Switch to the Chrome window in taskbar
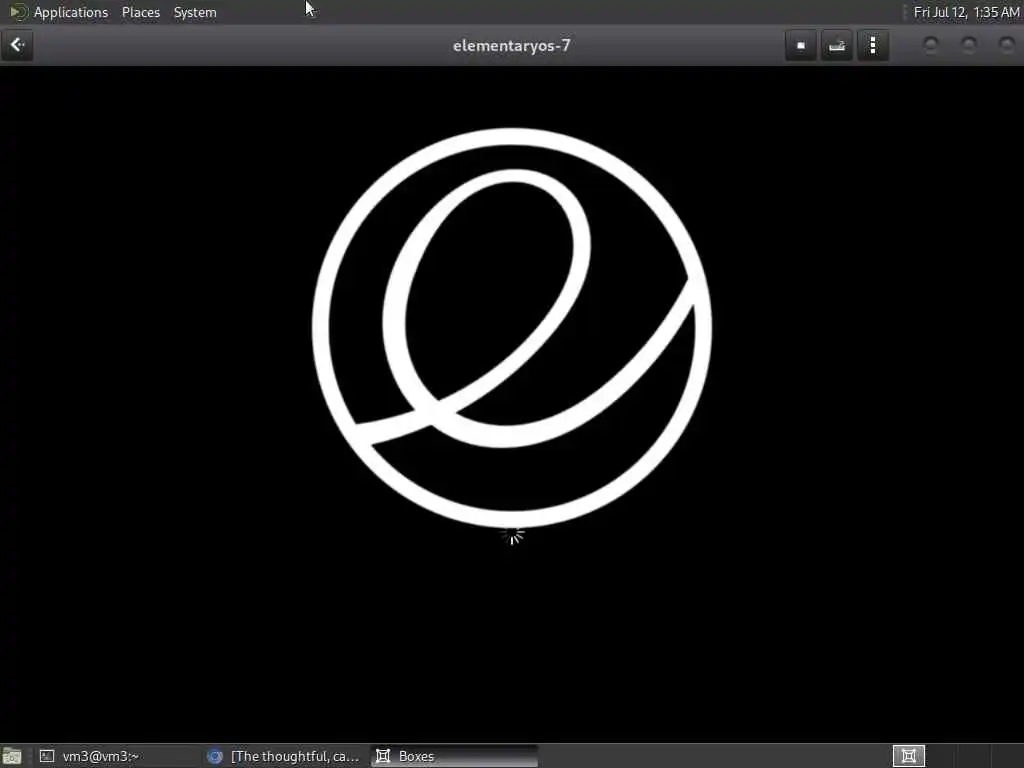The image size is (1024, 768). tap(284, 756)
